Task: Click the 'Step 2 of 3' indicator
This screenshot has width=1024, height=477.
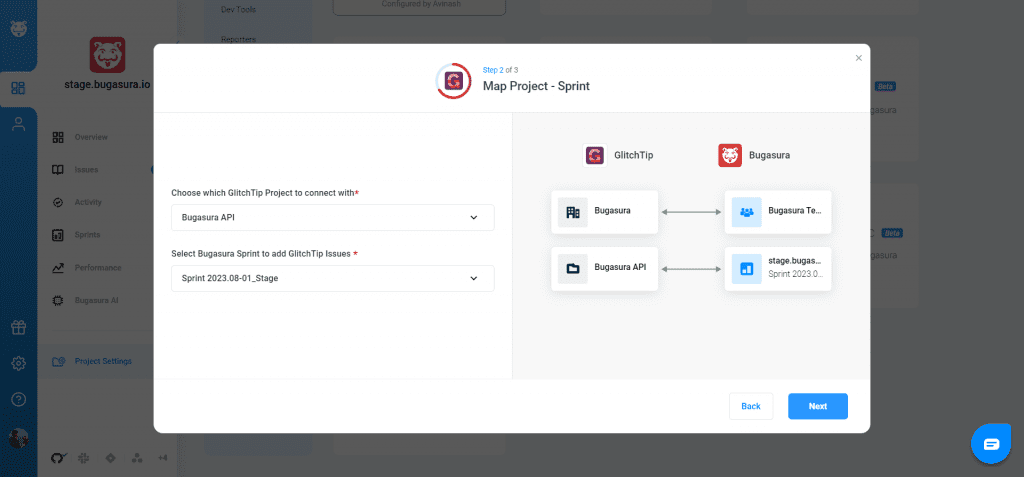Action: 500,70
